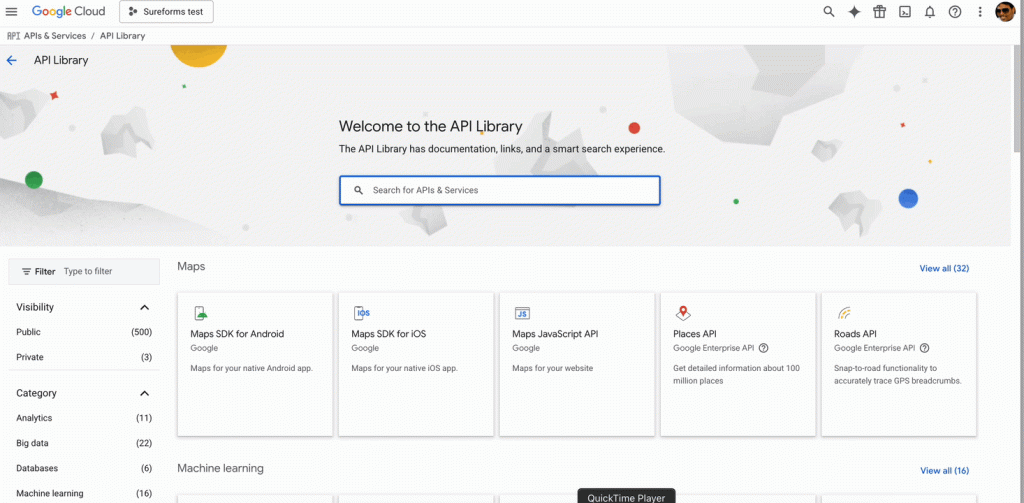Viewport: 1024px width, 503px height.
Task: Open the Maps SDK for Android card title
Action: pyautogui.click(x=237, y=334)
